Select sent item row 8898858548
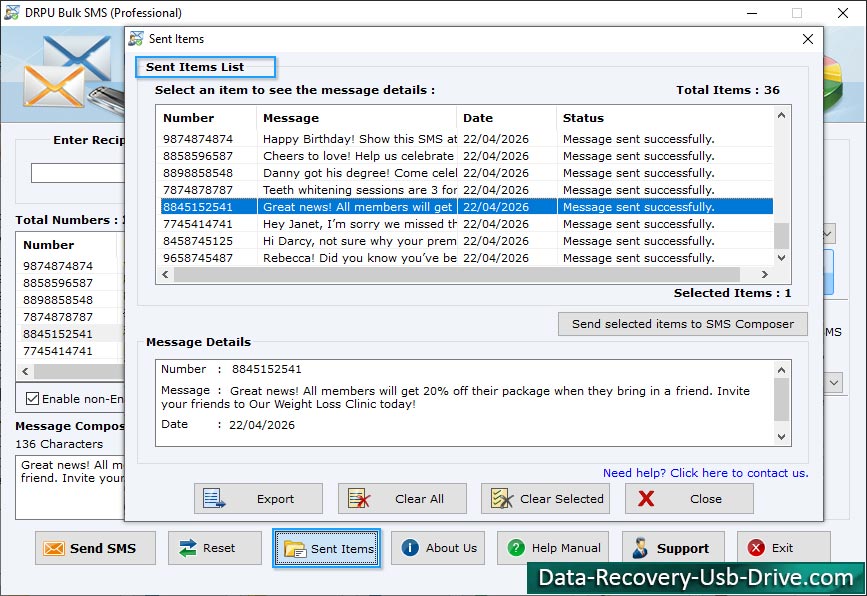 (x=467, y=173)
